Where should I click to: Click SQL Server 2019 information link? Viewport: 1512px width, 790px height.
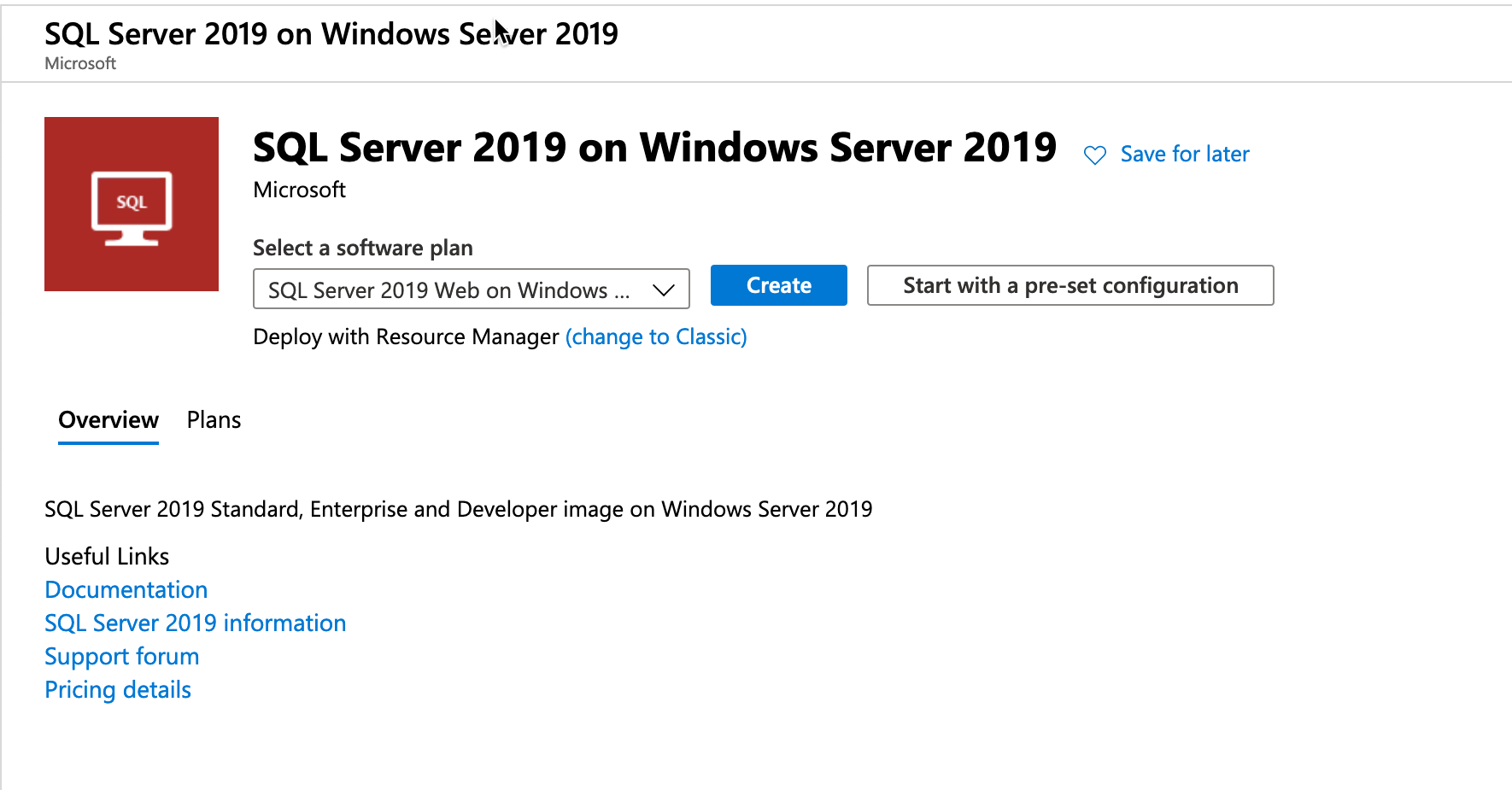point(195,623)
